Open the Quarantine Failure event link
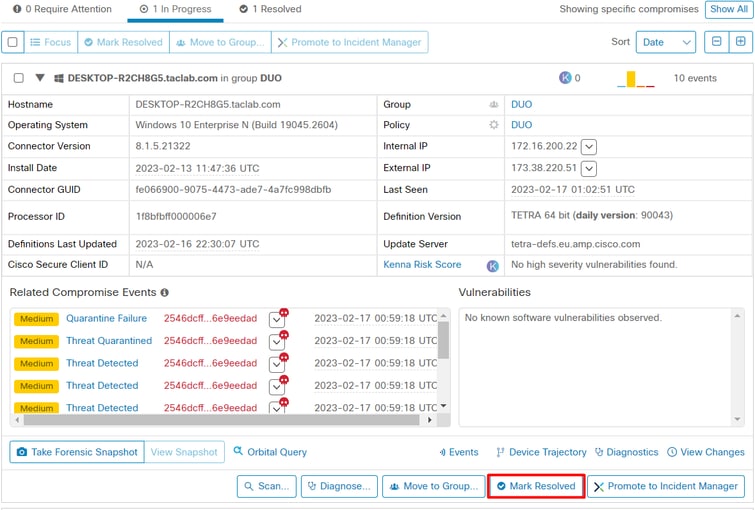Viewport: 755px width, 510px height. click(x=106, y=318)
